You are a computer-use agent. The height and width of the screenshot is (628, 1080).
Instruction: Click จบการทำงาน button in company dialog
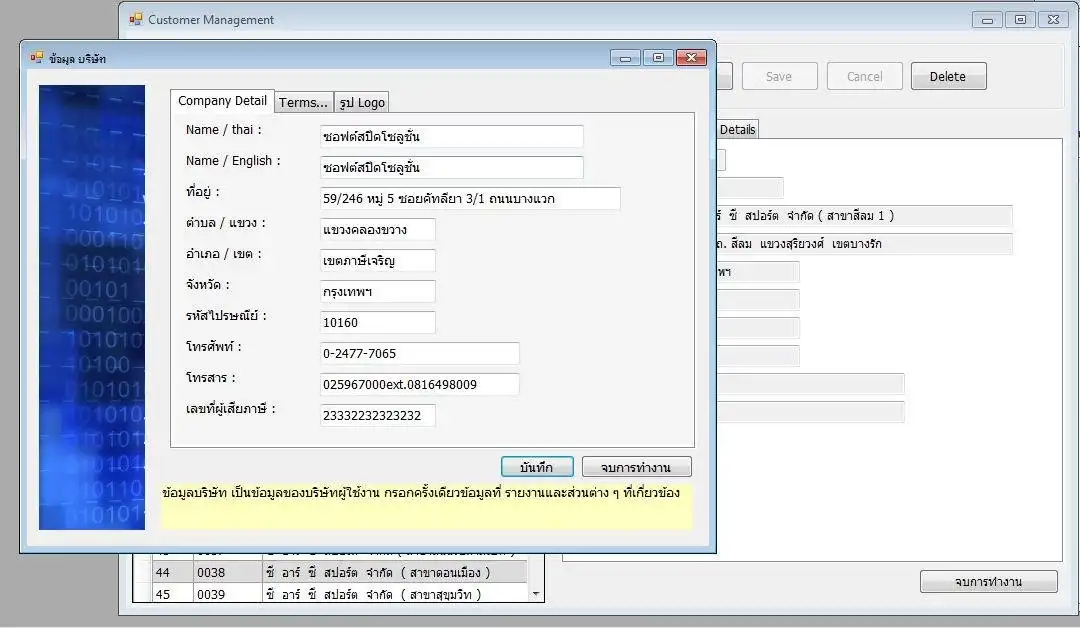pos(636,467)
